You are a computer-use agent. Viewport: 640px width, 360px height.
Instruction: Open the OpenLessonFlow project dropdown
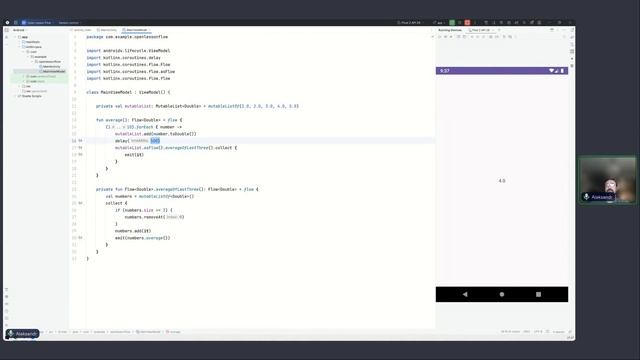pos(38,22)
